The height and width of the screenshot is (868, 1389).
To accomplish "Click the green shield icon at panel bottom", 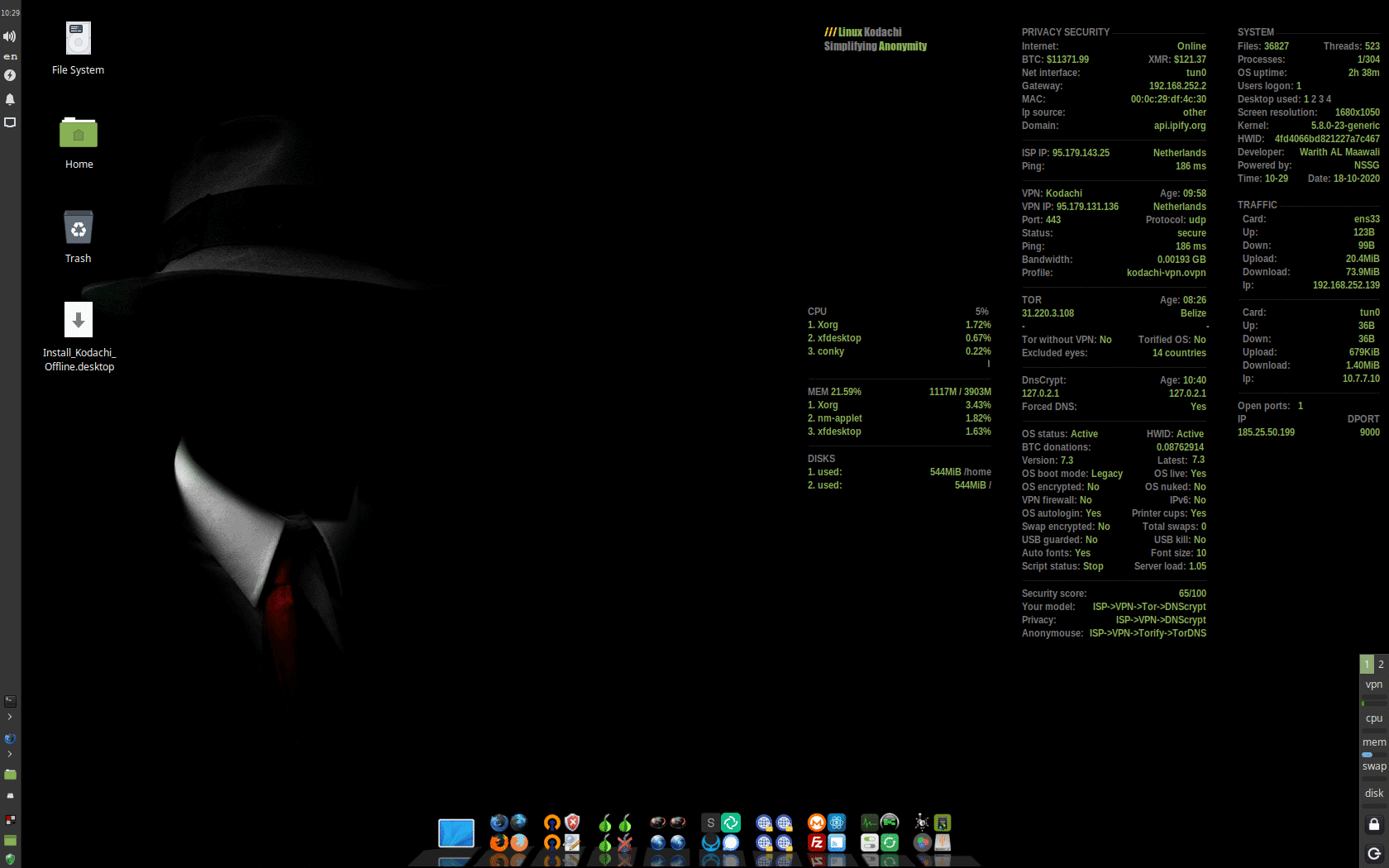I will click(x=10, y=859).
